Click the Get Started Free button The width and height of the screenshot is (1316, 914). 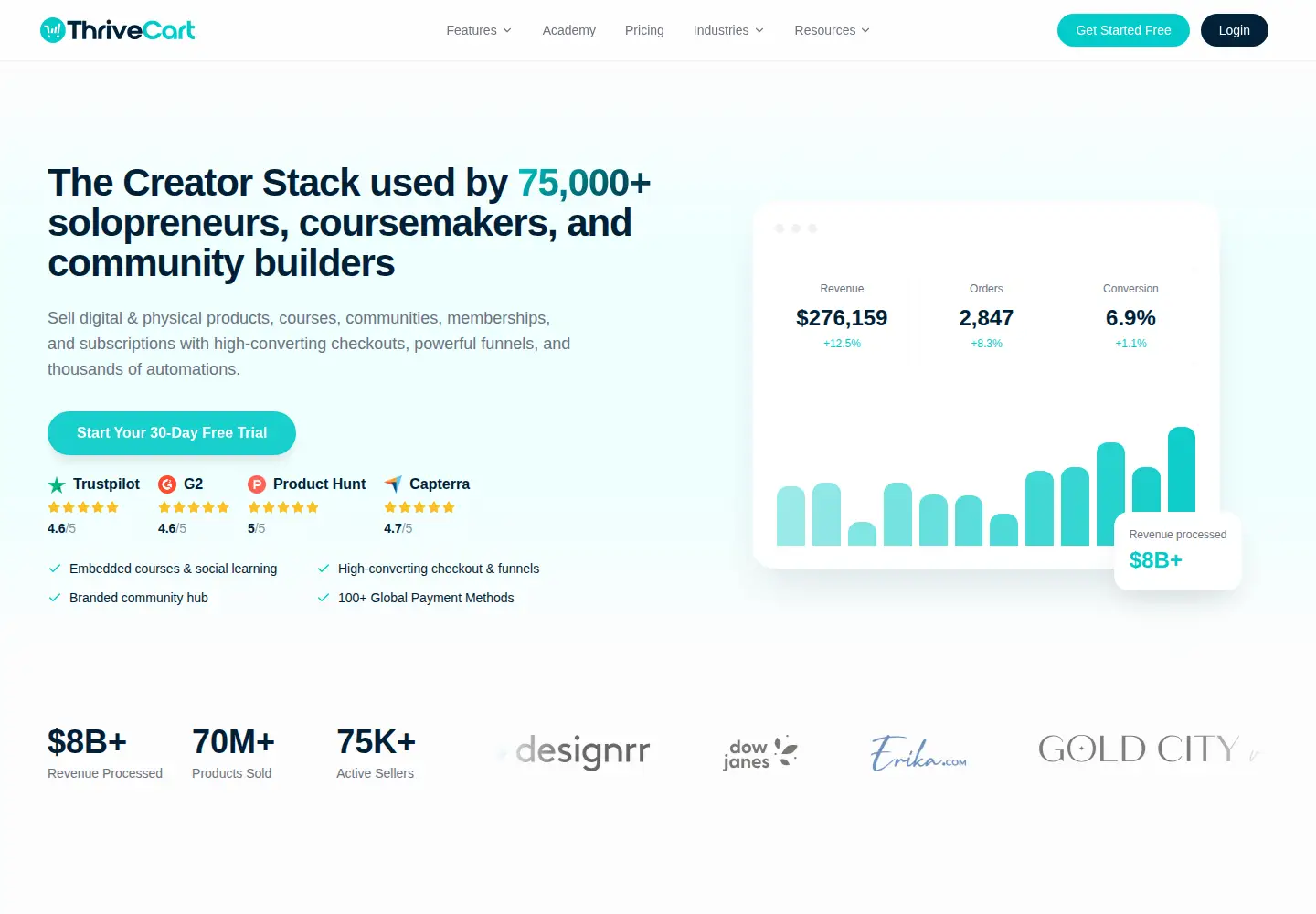(x=1123, y=30)
